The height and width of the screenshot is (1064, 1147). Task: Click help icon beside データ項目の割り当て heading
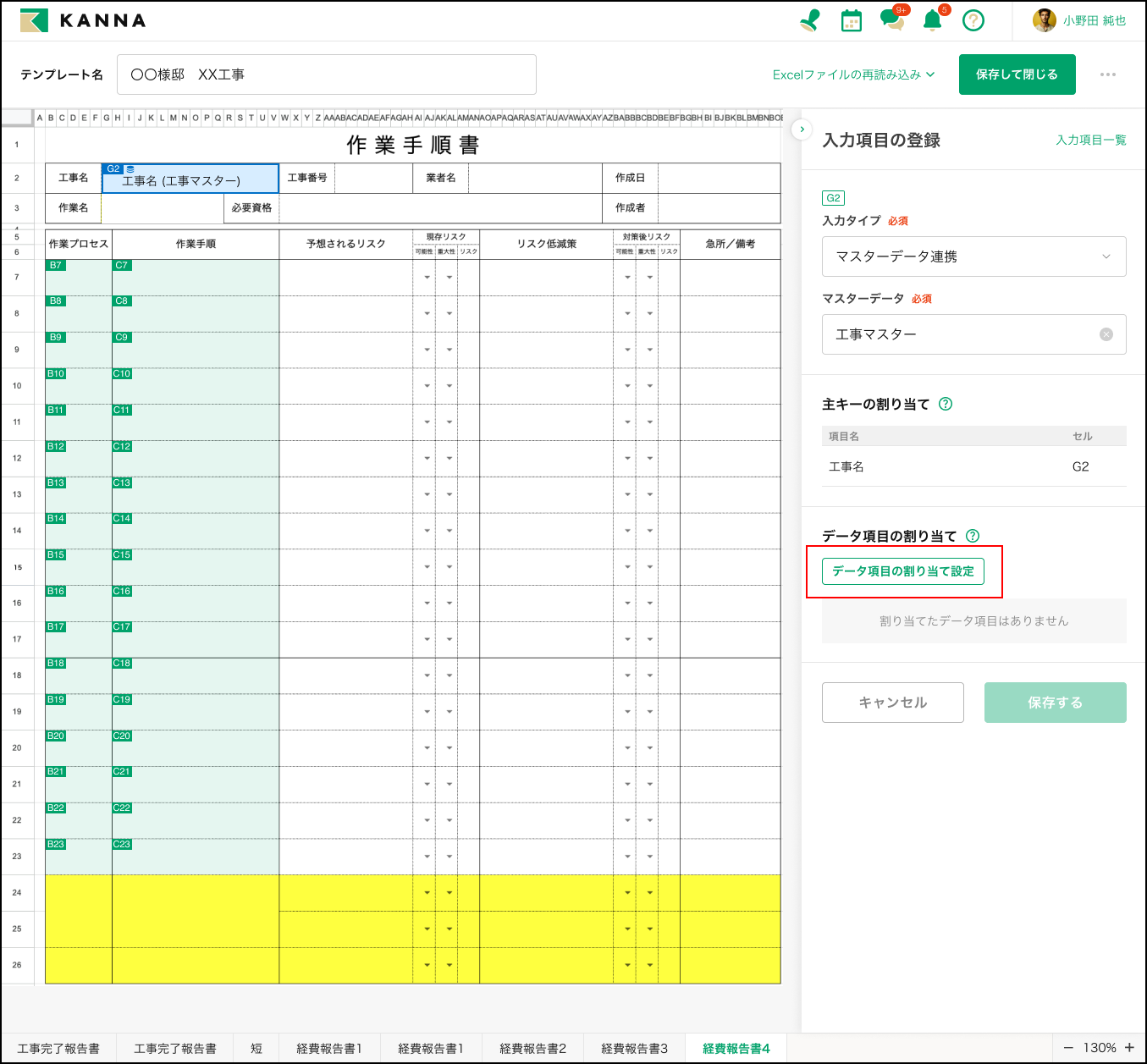click(973, 536)
